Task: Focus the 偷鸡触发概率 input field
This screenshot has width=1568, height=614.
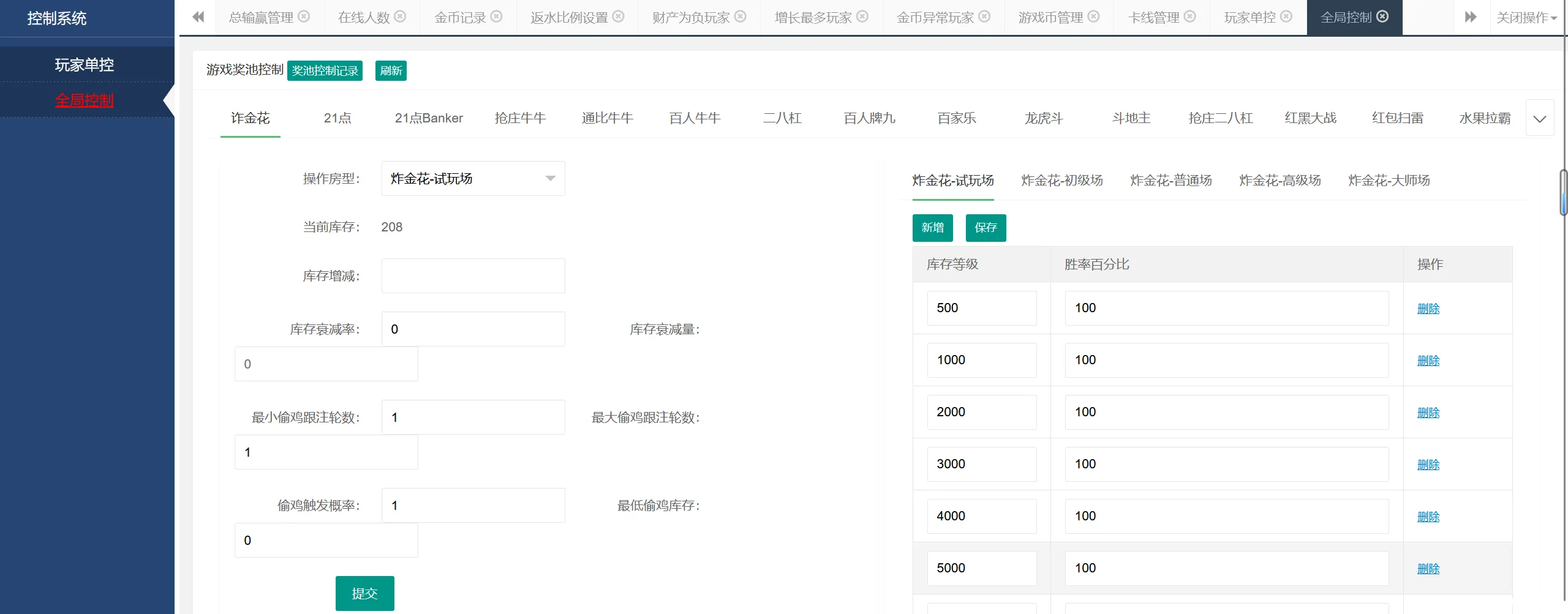Action: [473, 506]
